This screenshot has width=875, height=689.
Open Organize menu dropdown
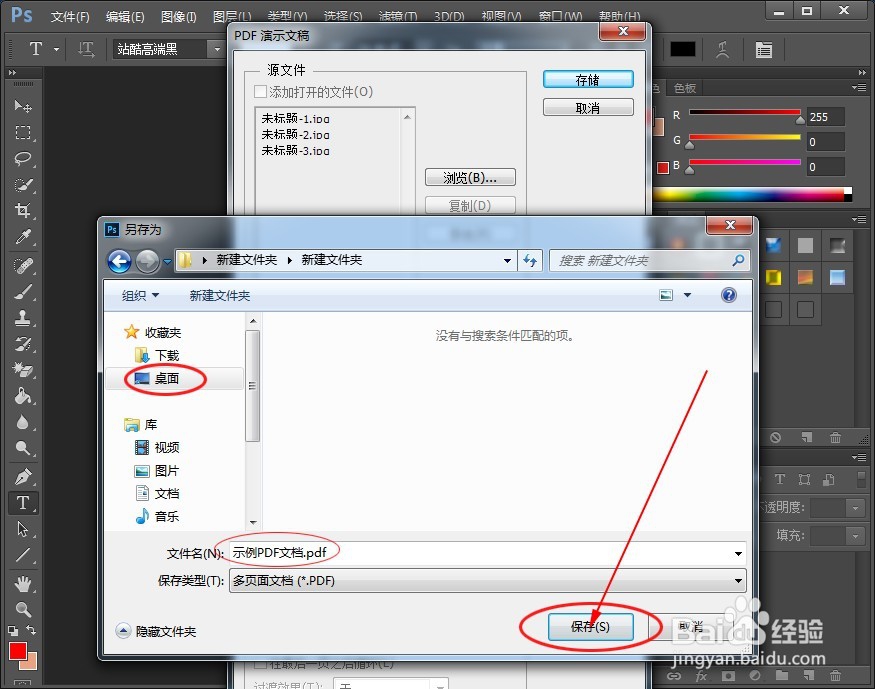[x=140, y=295]
